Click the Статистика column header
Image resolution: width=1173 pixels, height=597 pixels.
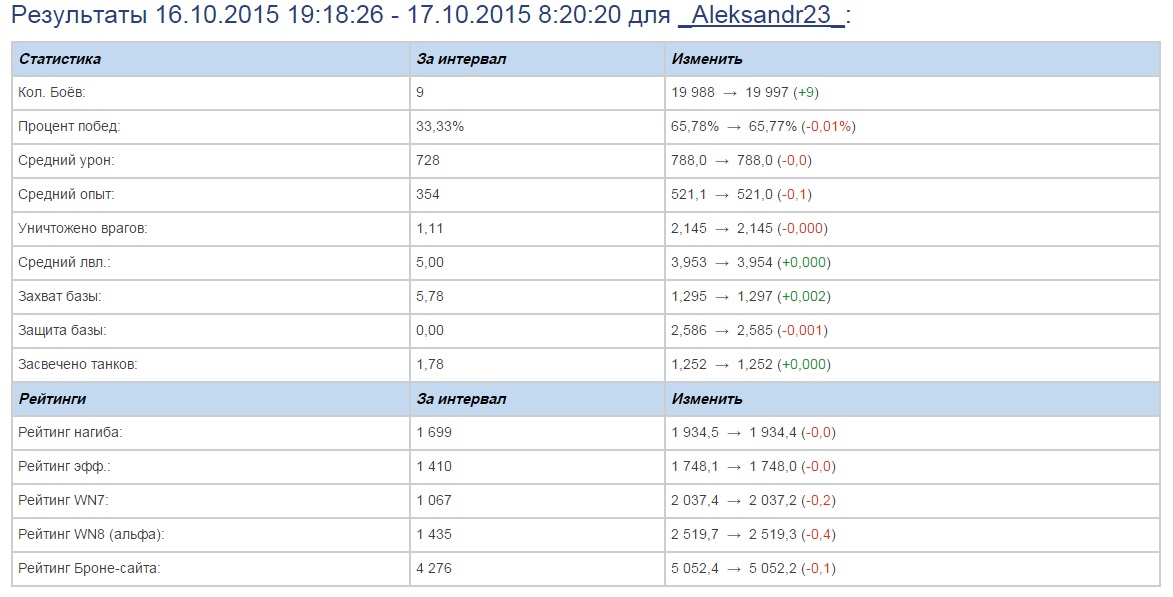coord(60,59)
